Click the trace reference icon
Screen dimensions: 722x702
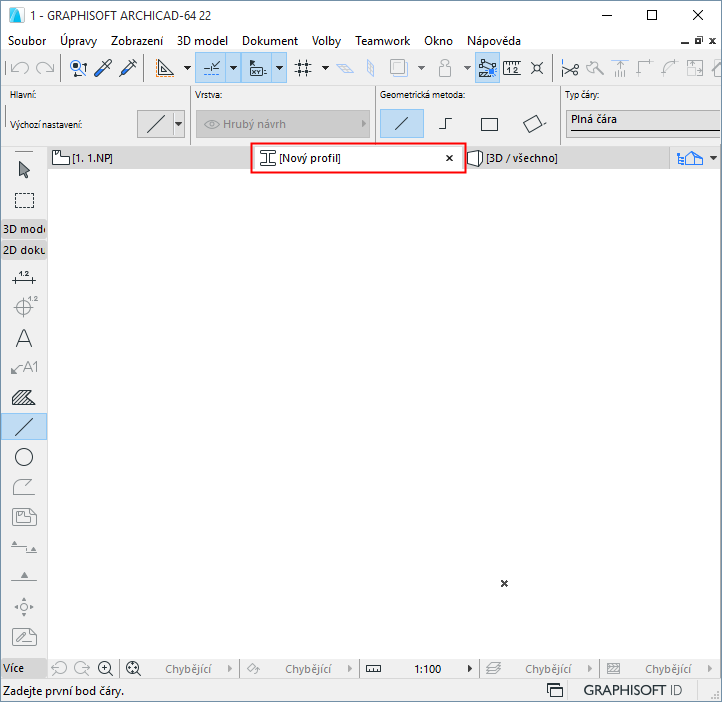click(x=399, y=68)
